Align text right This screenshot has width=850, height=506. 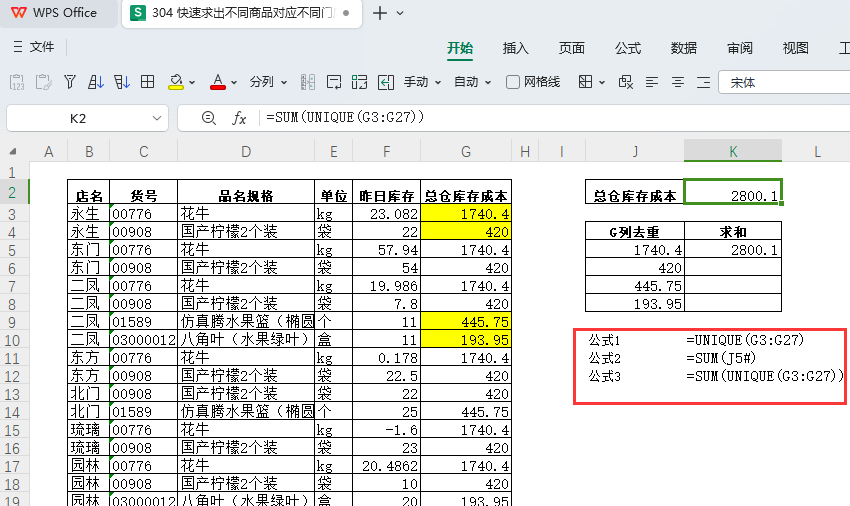(704, 82)
